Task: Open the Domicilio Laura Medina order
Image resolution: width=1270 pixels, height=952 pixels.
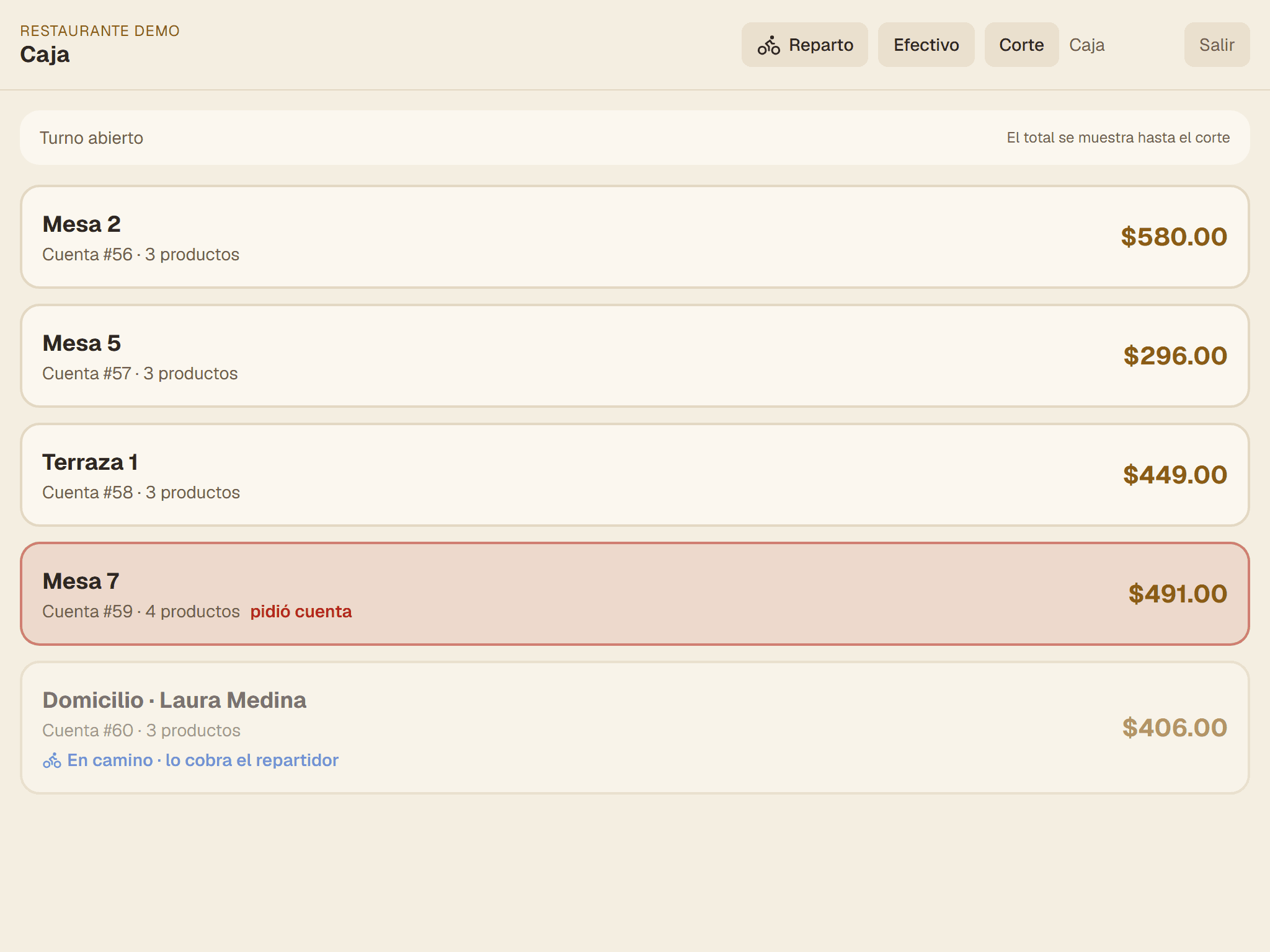Action: (x=635, y=728)
